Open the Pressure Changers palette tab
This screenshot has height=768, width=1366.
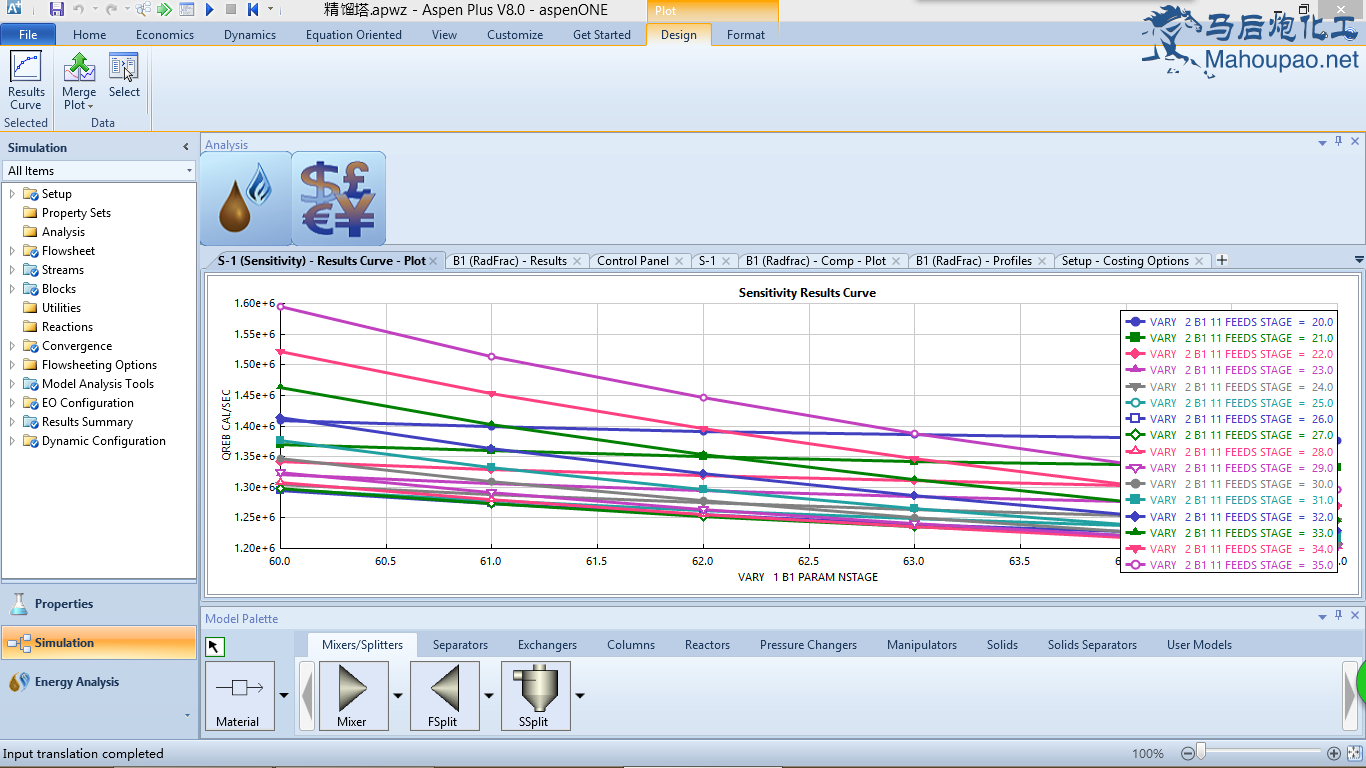click(x=808, y=645)
